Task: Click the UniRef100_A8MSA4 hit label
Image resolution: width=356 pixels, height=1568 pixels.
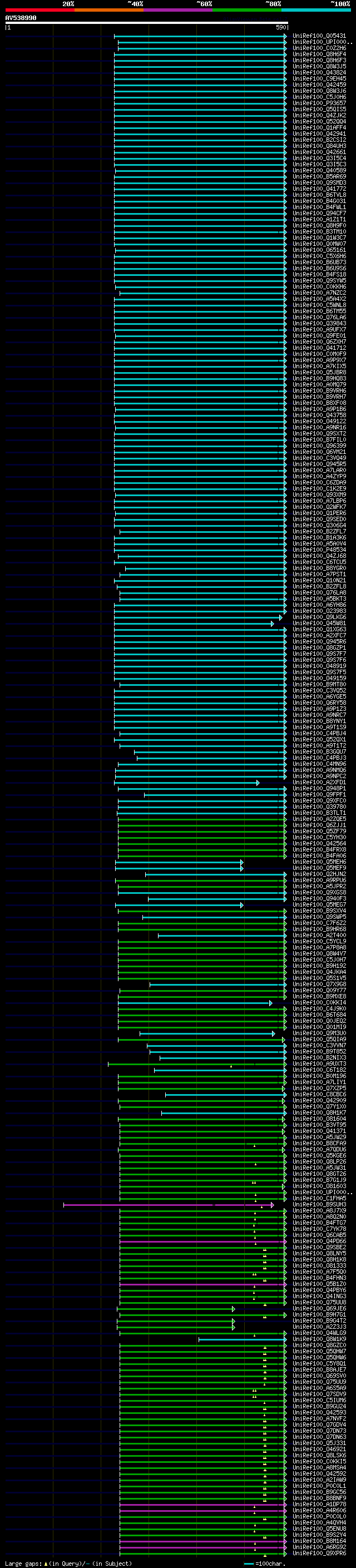Action: click(319, 1467)
